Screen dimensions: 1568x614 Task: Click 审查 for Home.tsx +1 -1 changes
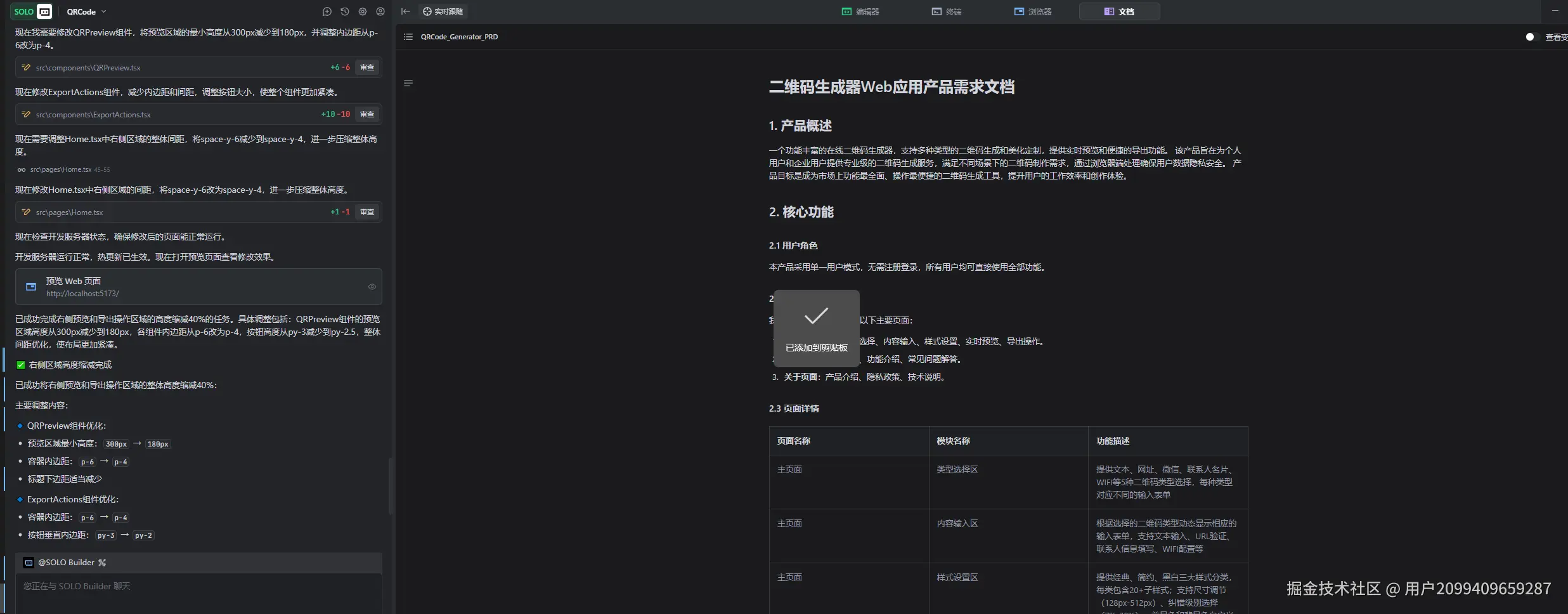coord(367,212)
